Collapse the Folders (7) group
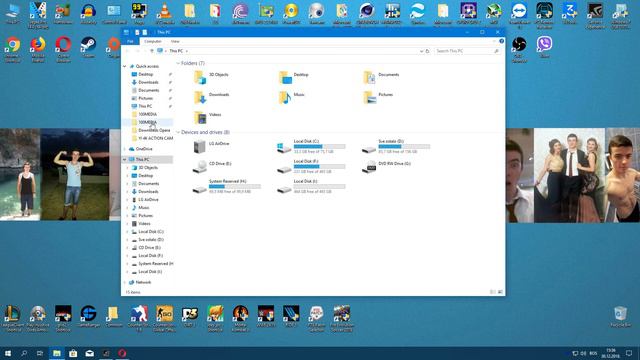The image size is (640, 360). click(x=178, y=63)
